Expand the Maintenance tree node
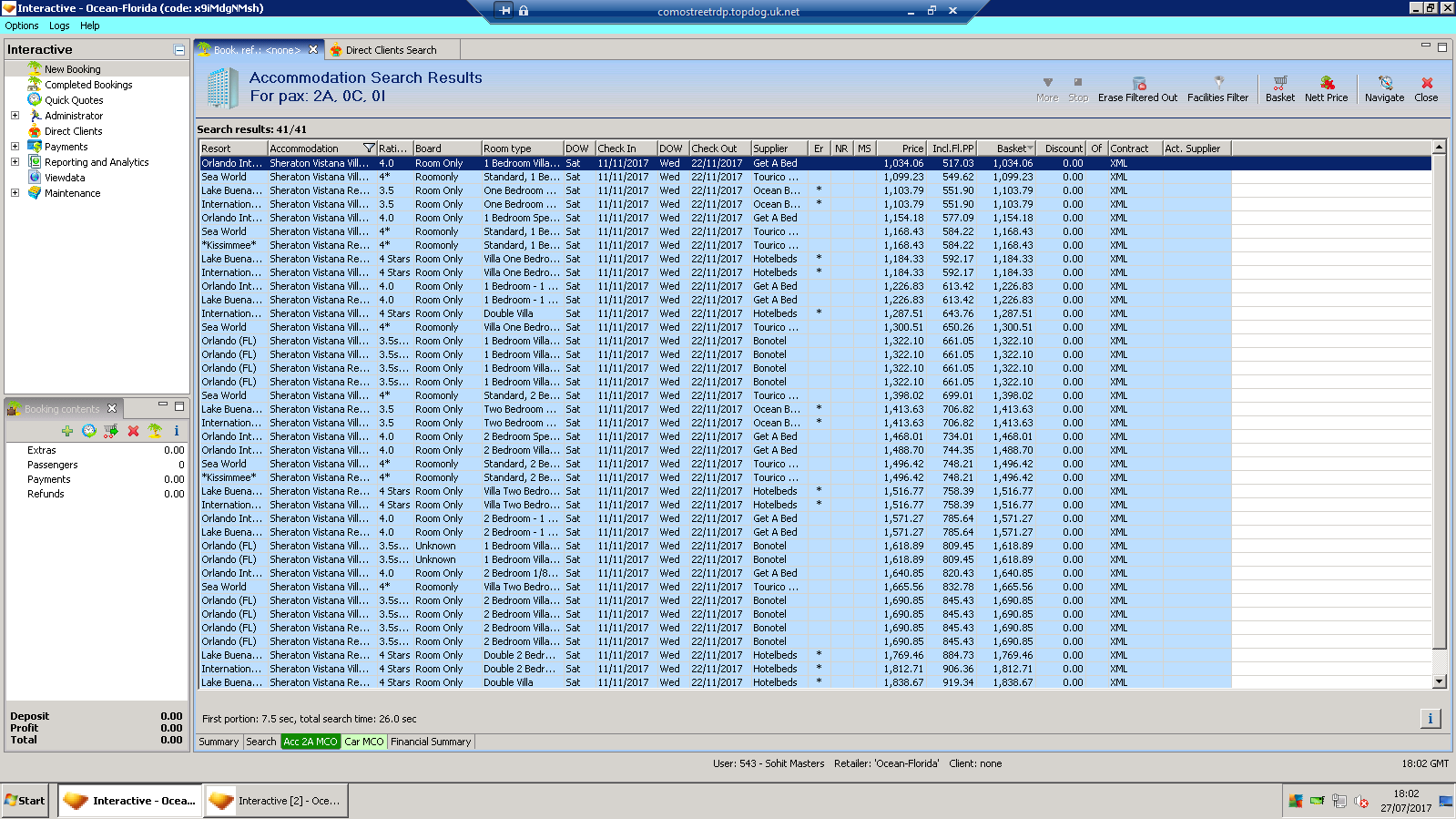1456x819 pixels. coord(15,193)
